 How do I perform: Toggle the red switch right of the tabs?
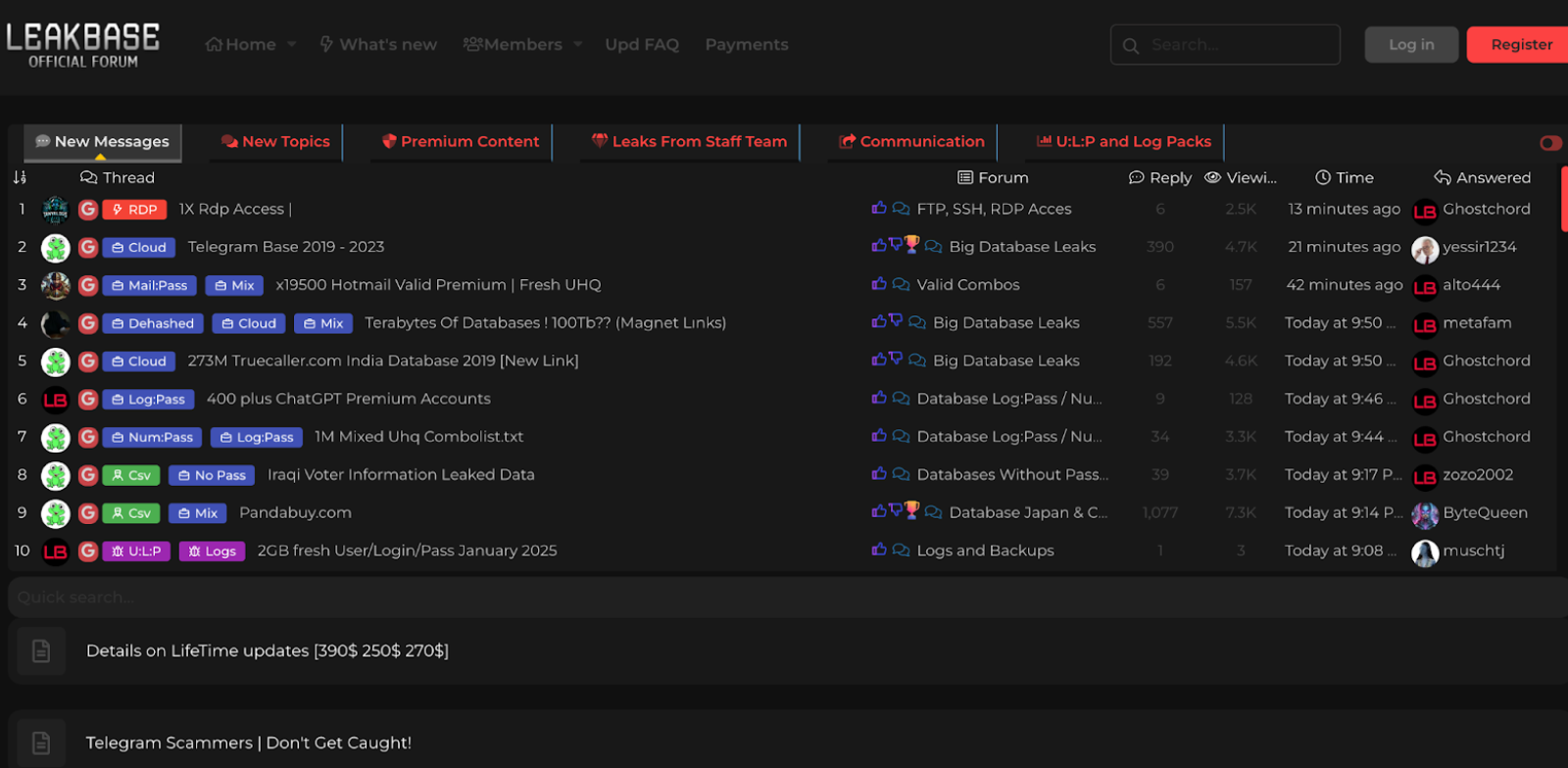click(x=1550, y=143)
